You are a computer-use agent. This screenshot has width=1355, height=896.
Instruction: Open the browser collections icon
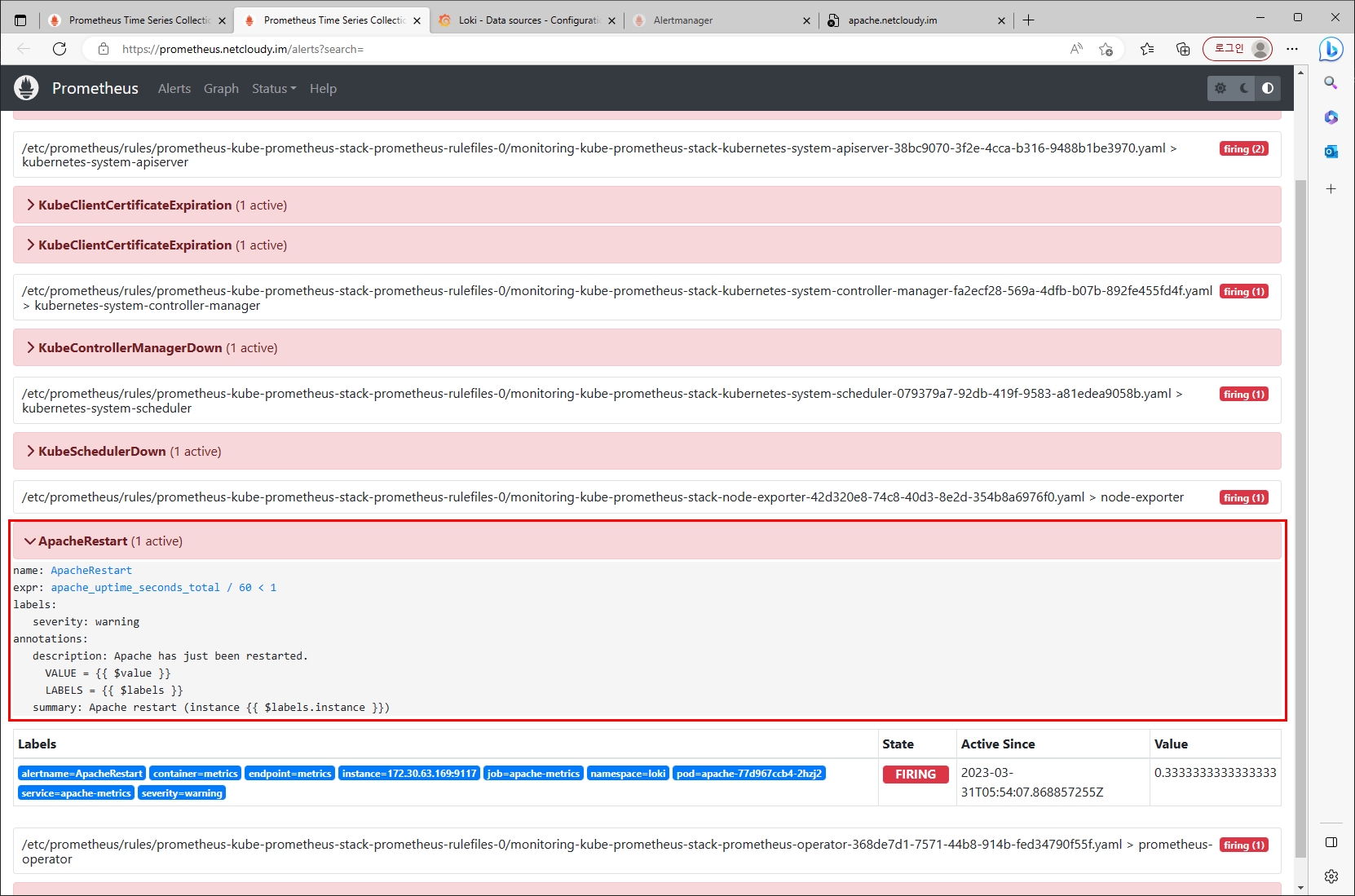click(x=1183, y=49)
